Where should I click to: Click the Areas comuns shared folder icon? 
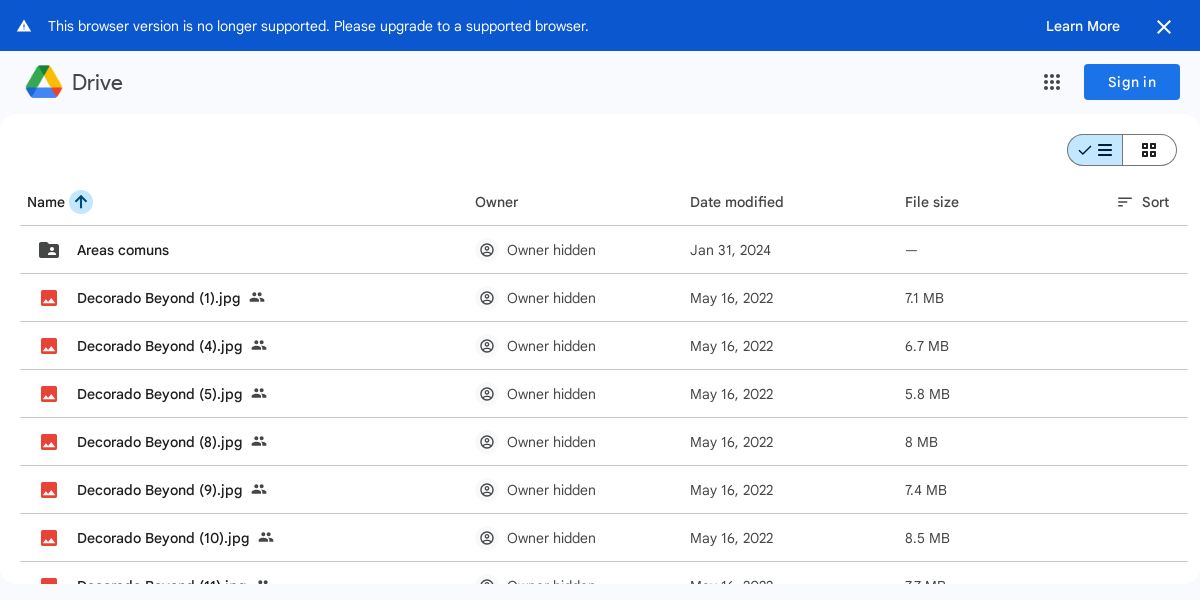pos(49,250)
